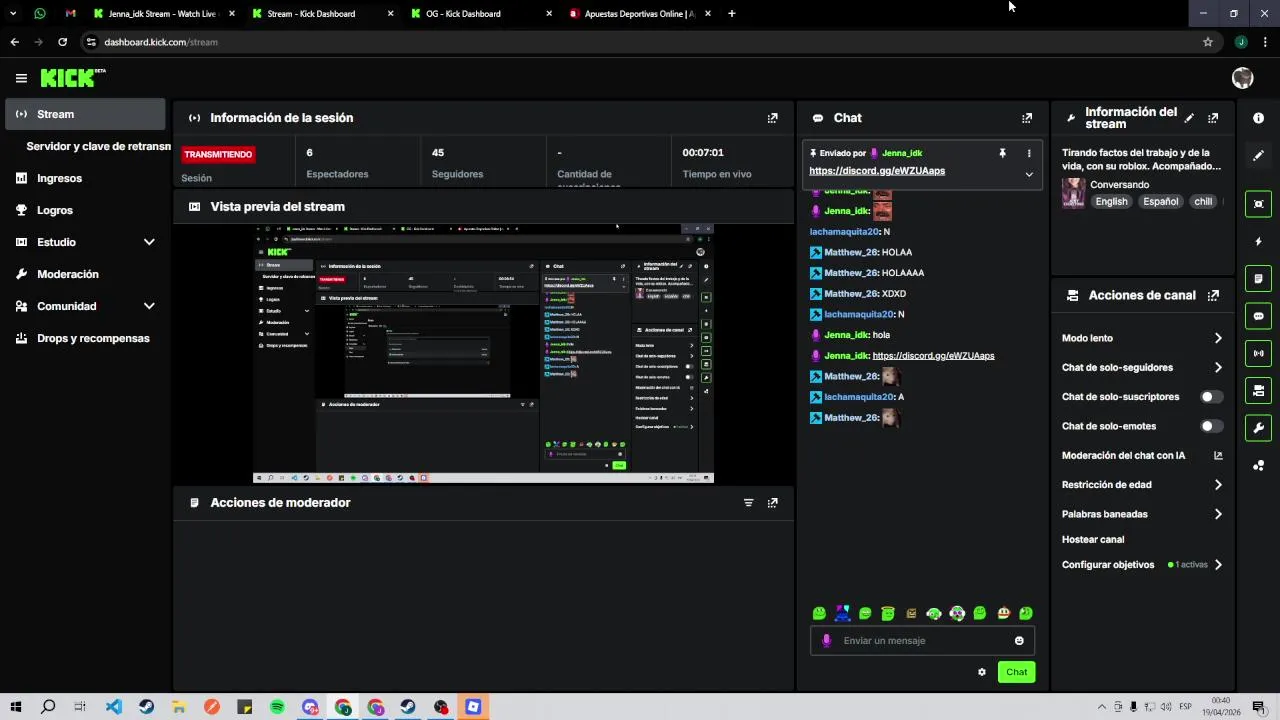Toggle the channel actions widget icon in sidebar
Screen dimensions: 1280x720
pyautogui.click(x=1258, y=390)
